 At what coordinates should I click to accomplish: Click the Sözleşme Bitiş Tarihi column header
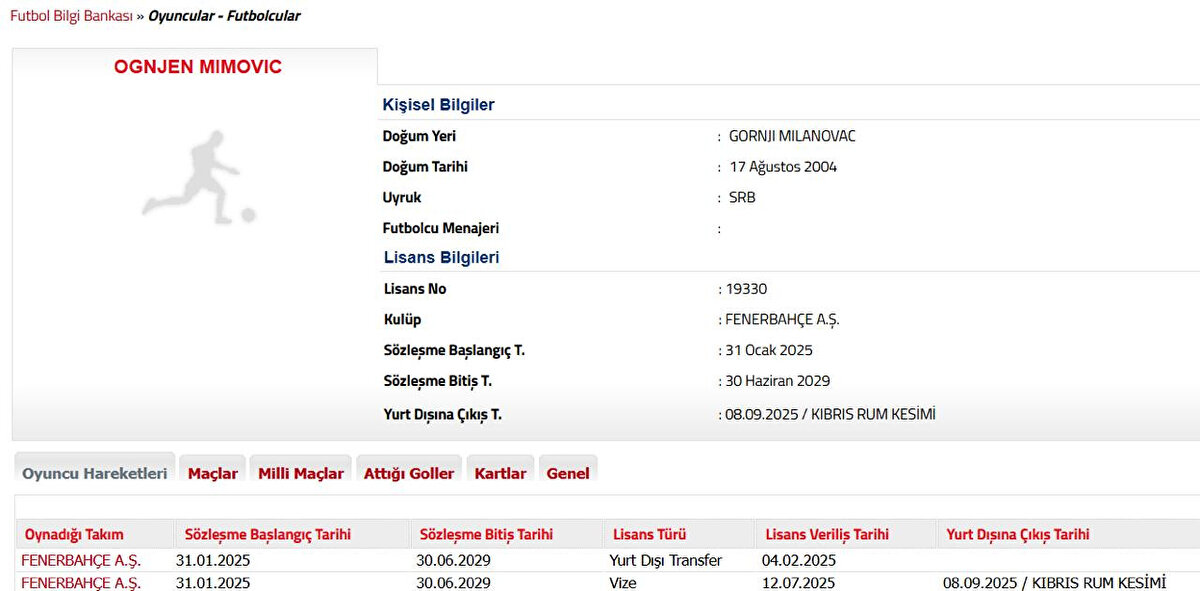[x=486, y=535]
